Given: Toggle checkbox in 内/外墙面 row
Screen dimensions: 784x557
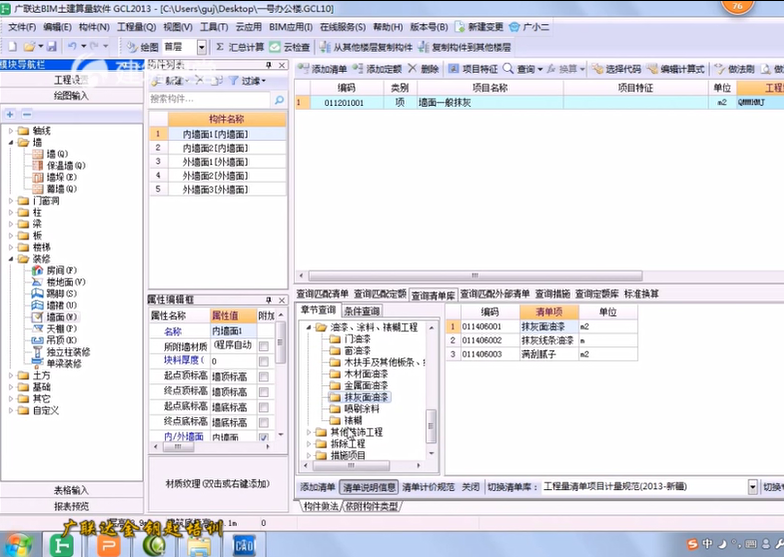Looking at the screenshot, I should (x=264, y=437).
